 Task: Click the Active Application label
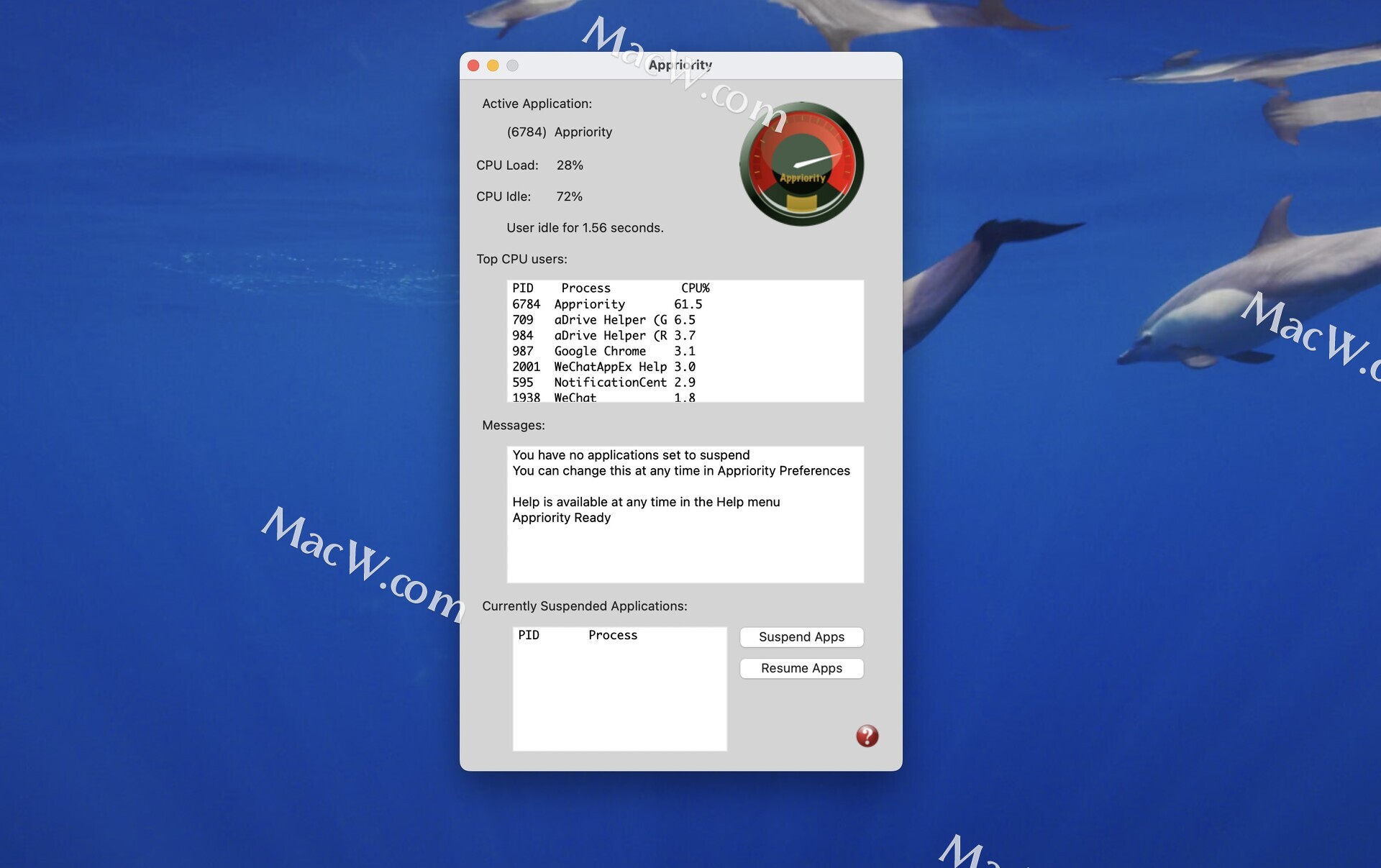click(x=537, y=104)
